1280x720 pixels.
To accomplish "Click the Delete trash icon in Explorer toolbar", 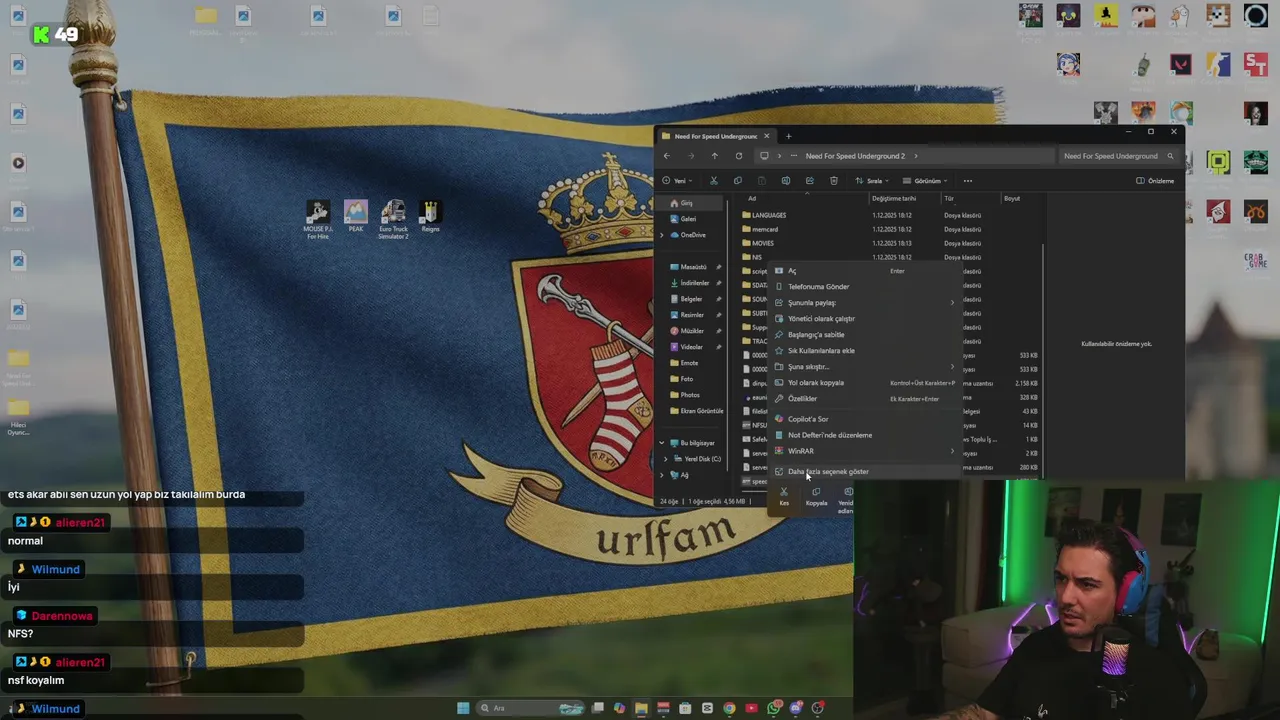I will (x=834, y=181).
